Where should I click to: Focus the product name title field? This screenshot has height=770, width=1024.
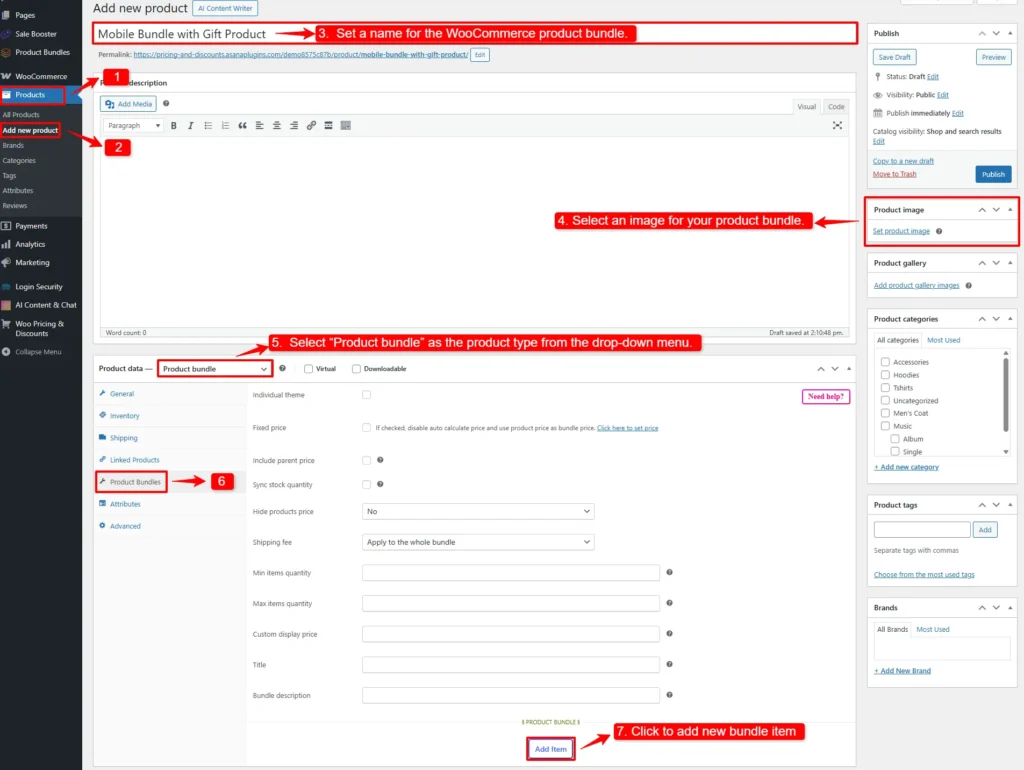click(x=475, y=34)
